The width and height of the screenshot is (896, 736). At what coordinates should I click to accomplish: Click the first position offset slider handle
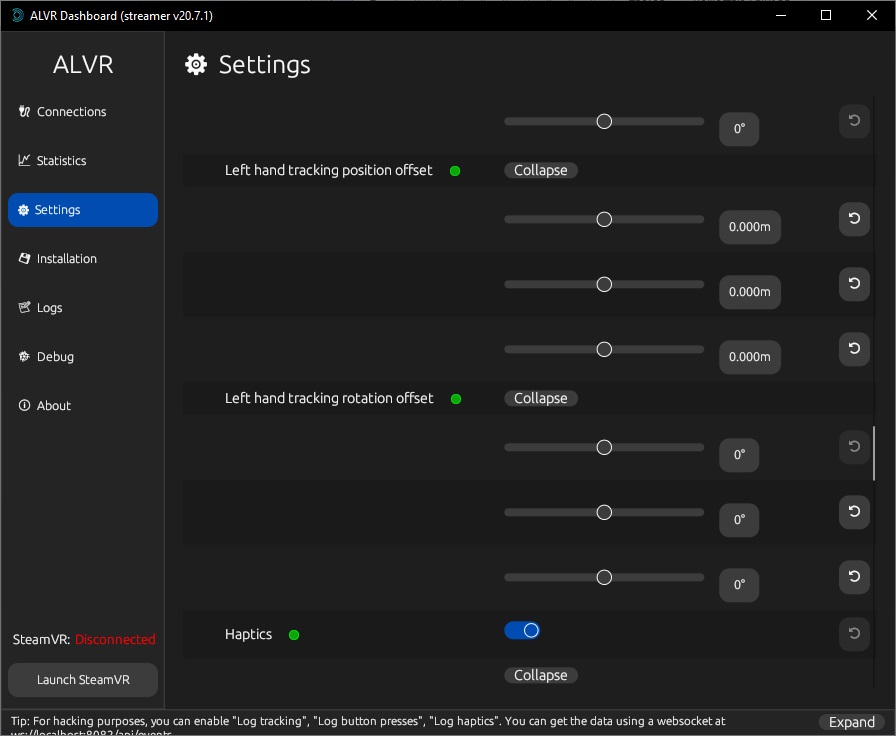click(604, 220)
